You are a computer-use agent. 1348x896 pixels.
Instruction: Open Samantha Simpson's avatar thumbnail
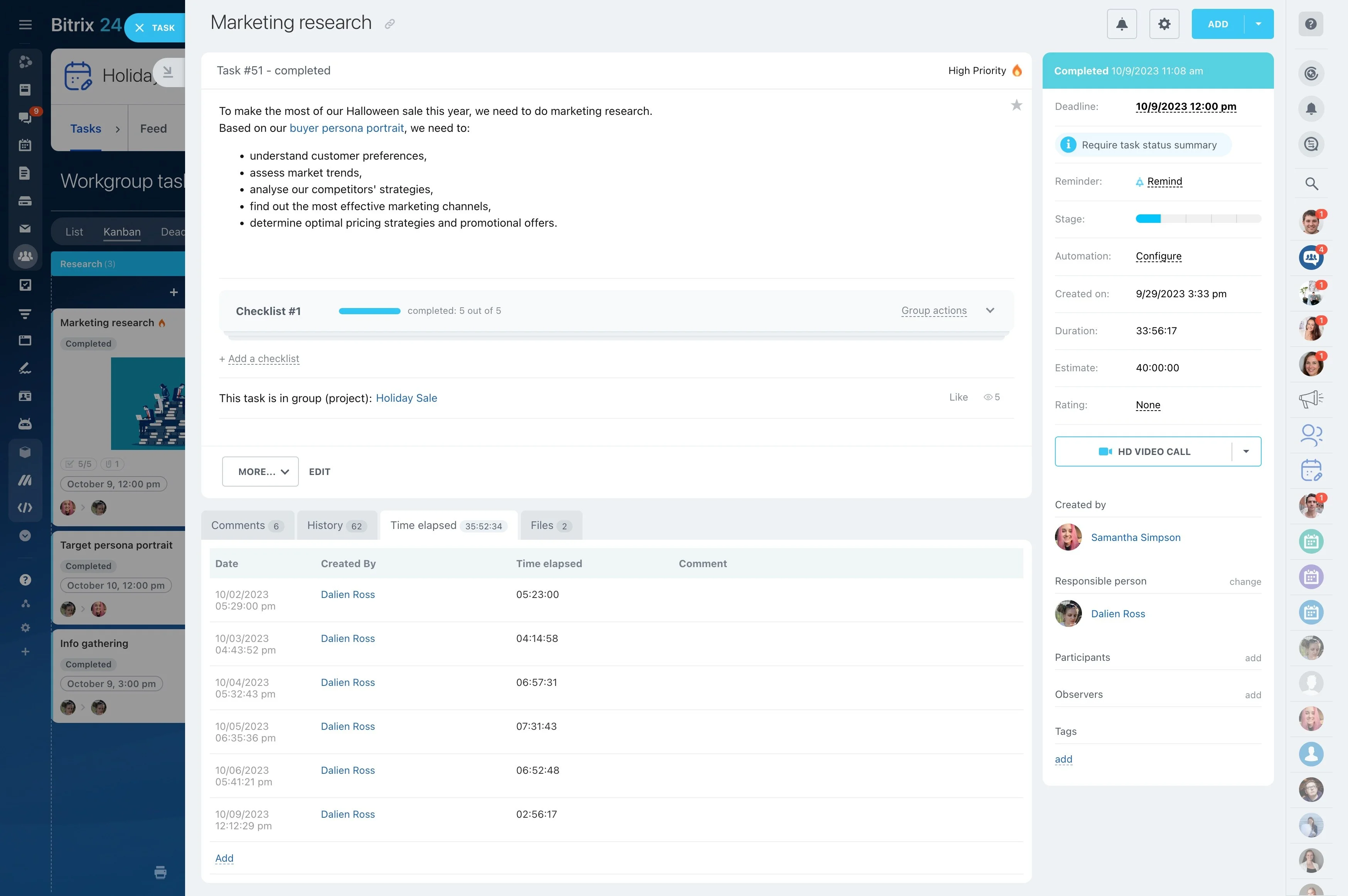click(x=1068, y=537)
